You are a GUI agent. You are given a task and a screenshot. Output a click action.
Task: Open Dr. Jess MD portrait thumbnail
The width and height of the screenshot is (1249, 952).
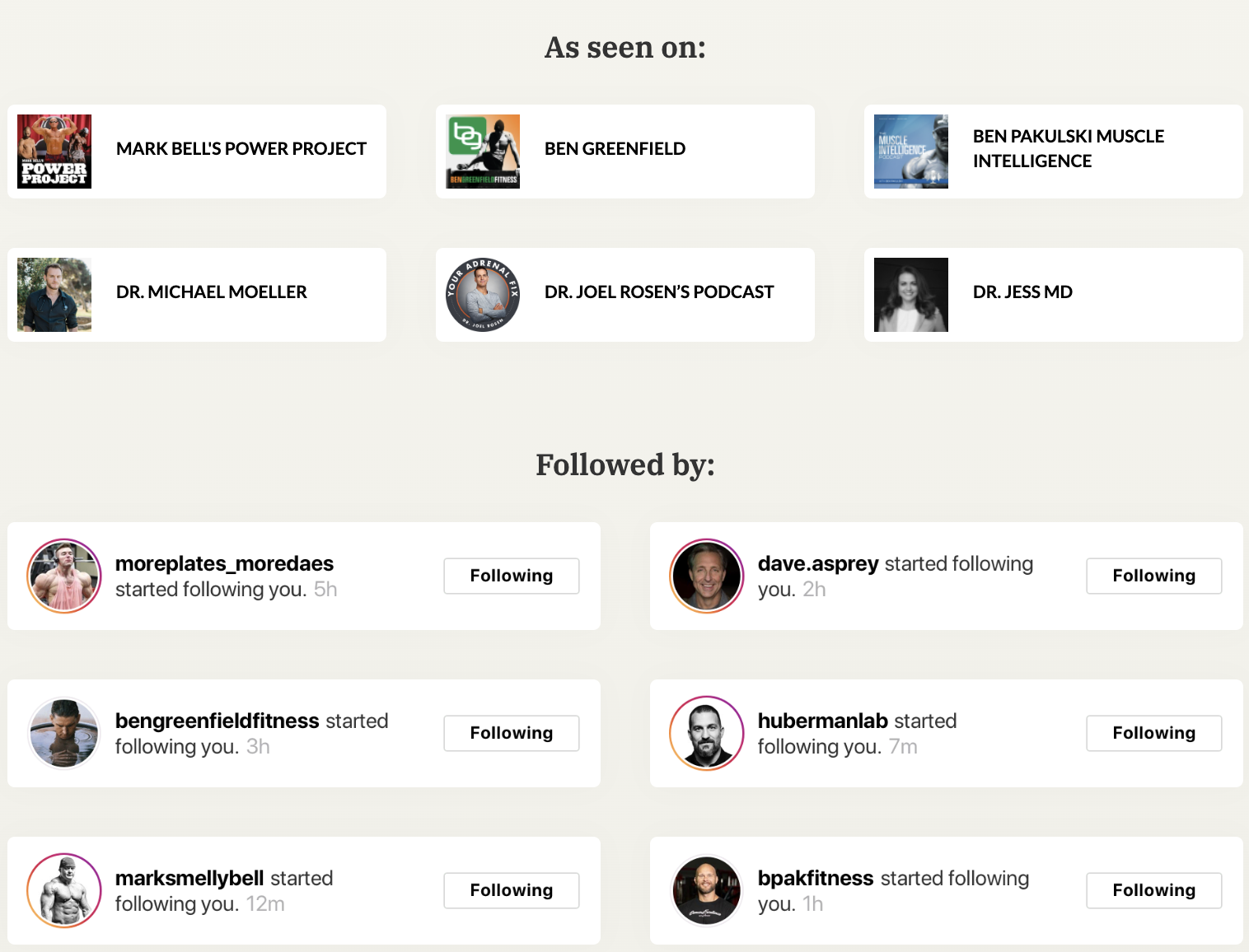pos(911,295)
